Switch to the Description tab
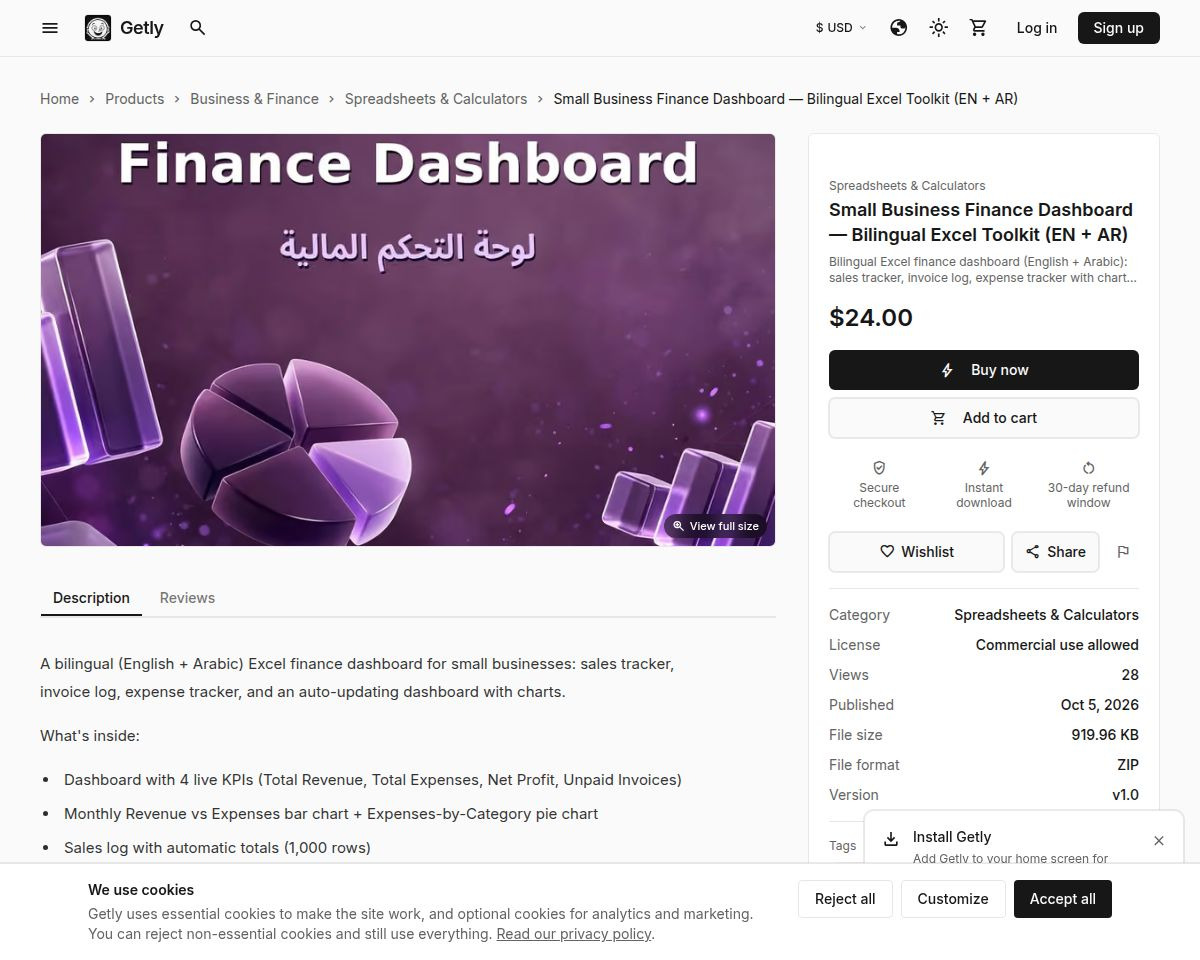The image size is (1200, 960). [91, 598]
